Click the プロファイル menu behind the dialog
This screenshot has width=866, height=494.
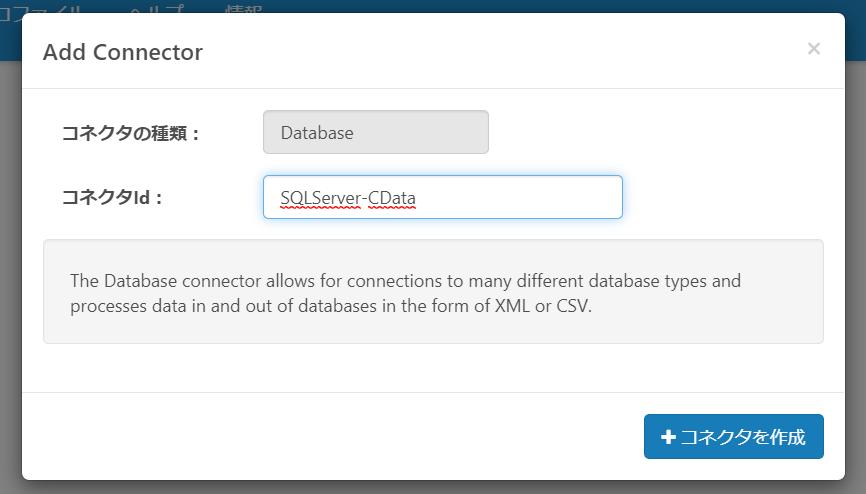41,8
